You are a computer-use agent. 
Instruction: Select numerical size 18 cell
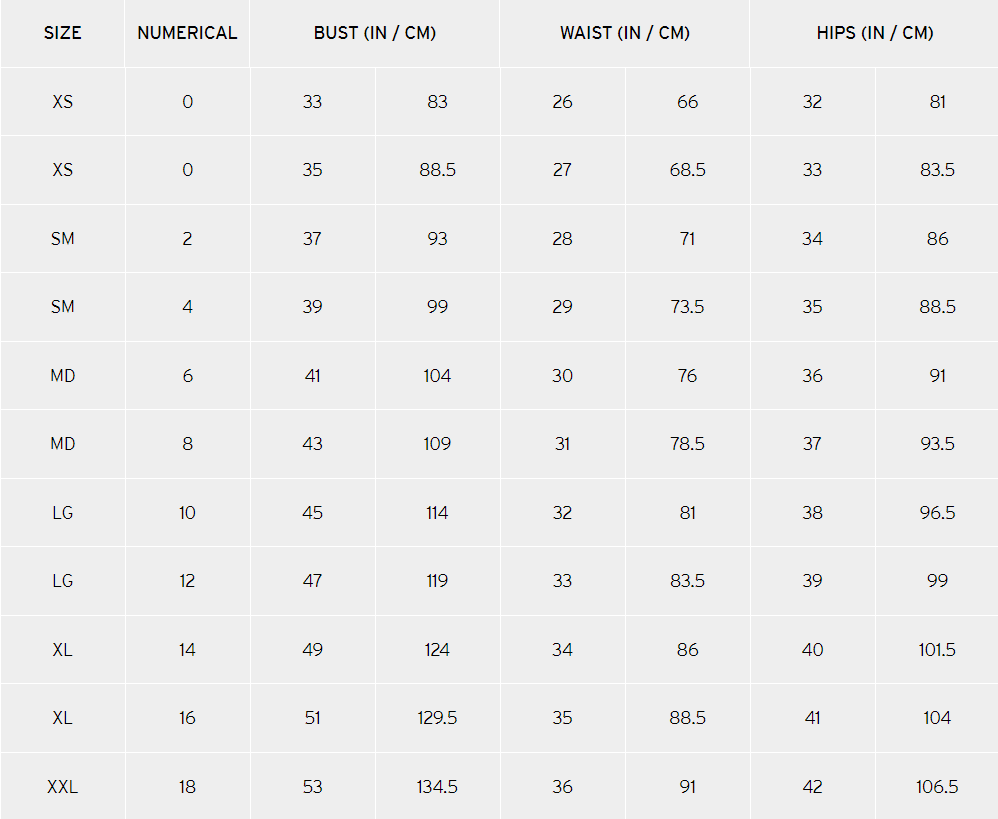(187, 787)
